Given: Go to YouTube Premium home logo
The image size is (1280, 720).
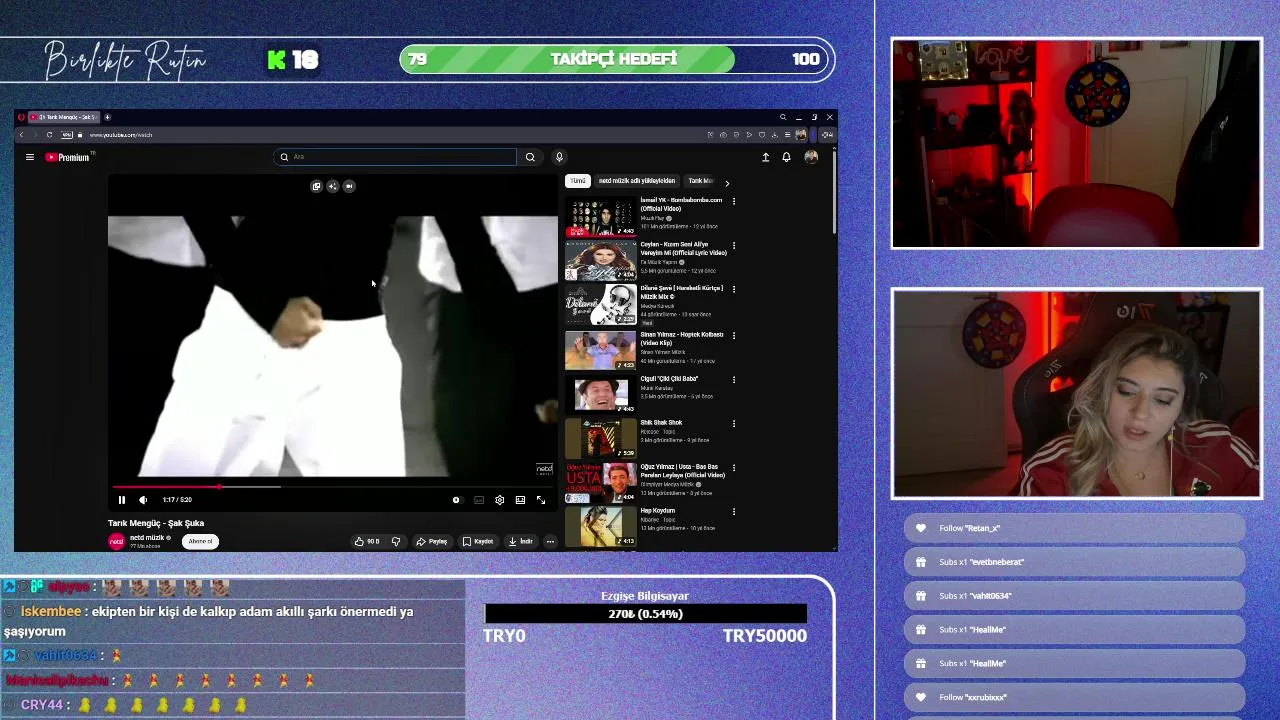Looking at the screenshot, I should tap(68, 157).
